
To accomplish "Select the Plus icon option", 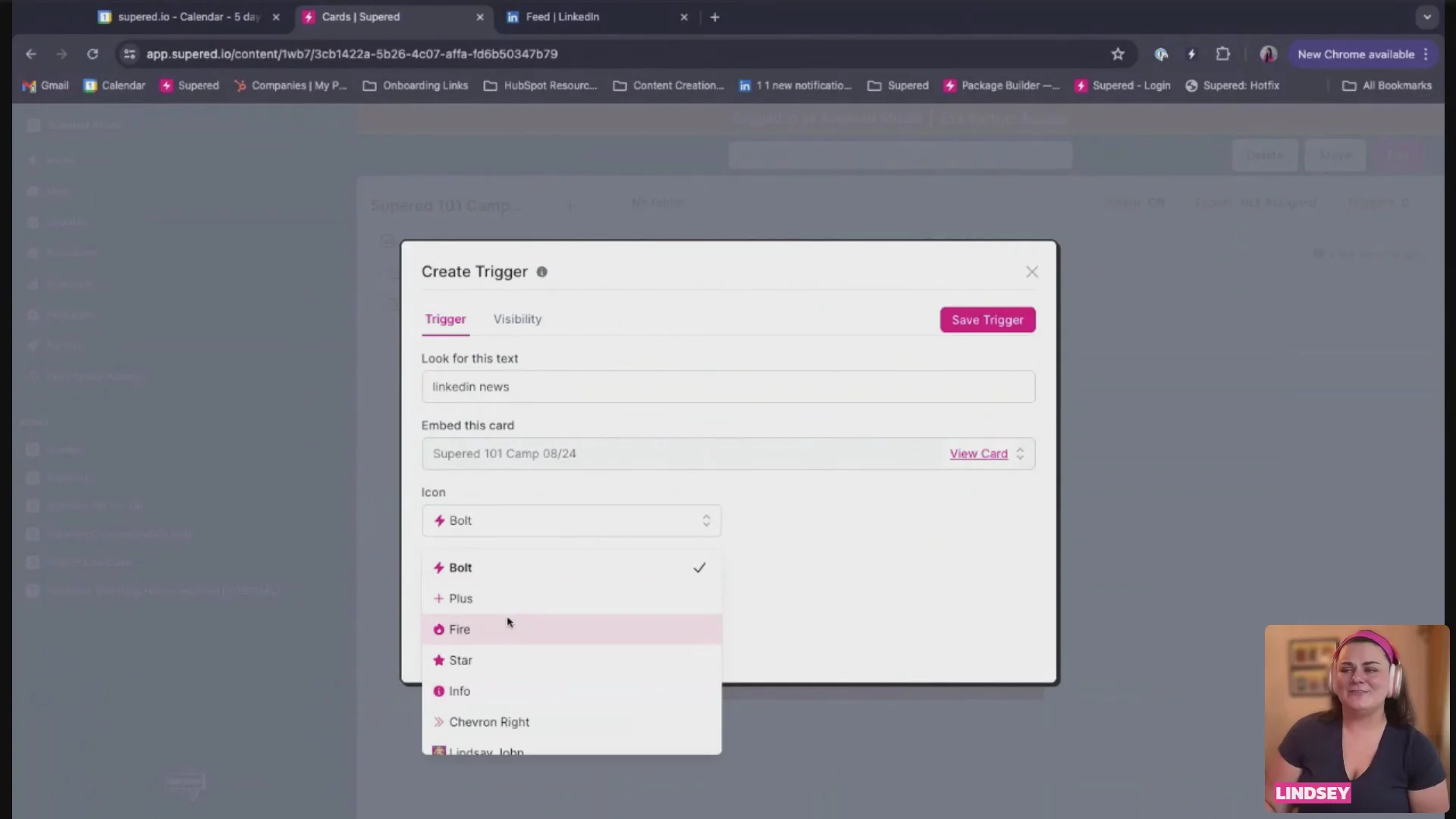I will click(x=572, y=598).
